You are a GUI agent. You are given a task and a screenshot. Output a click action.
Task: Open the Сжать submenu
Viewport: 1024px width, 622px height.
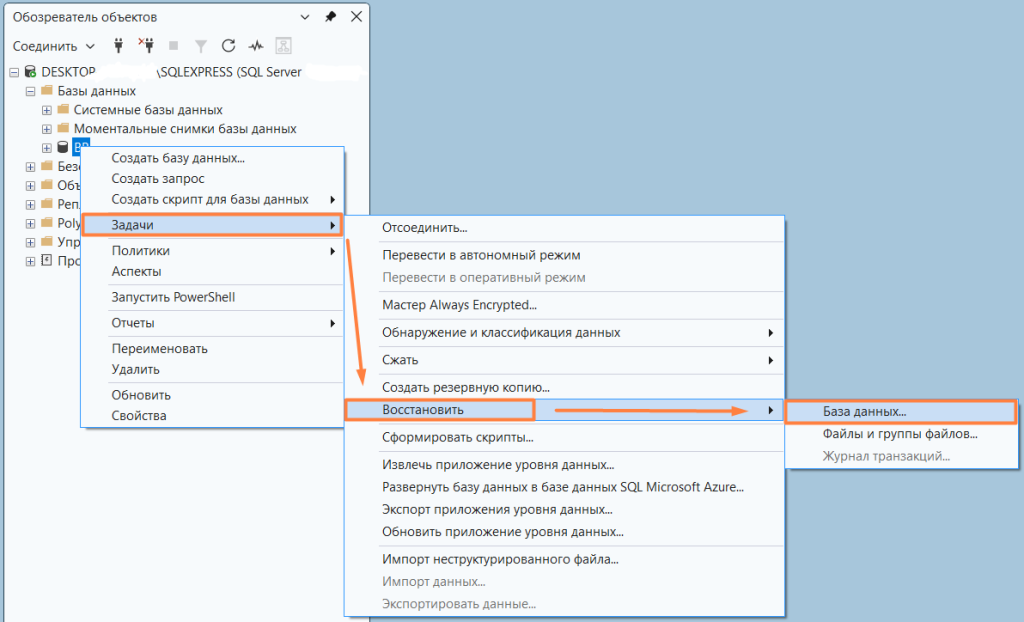click(564, 360)
